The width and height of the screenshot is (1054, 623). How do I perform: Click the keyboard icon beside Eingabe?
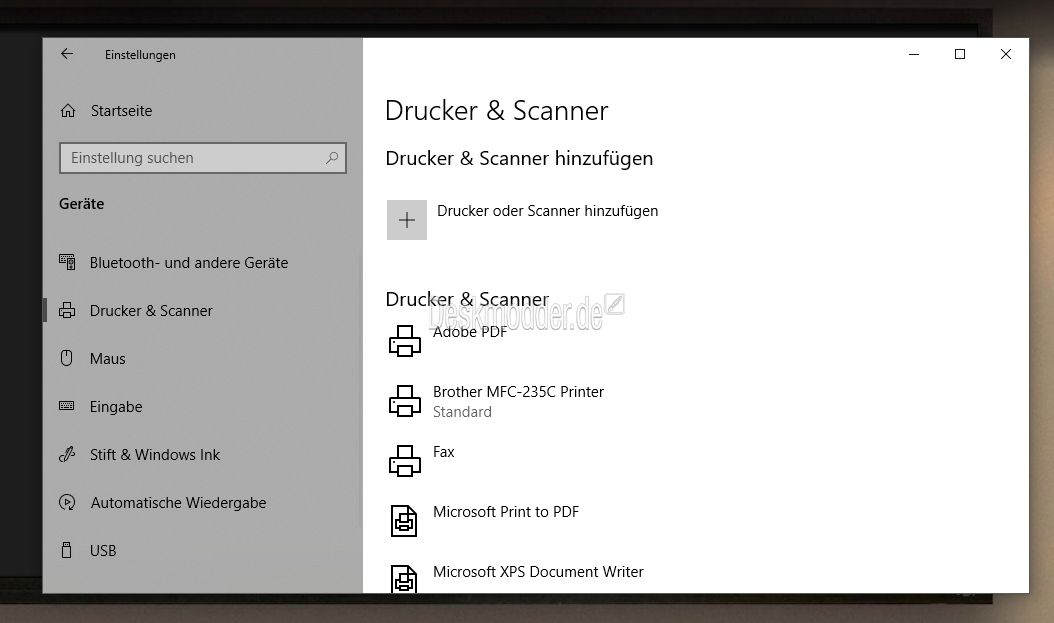click(67, 406)
